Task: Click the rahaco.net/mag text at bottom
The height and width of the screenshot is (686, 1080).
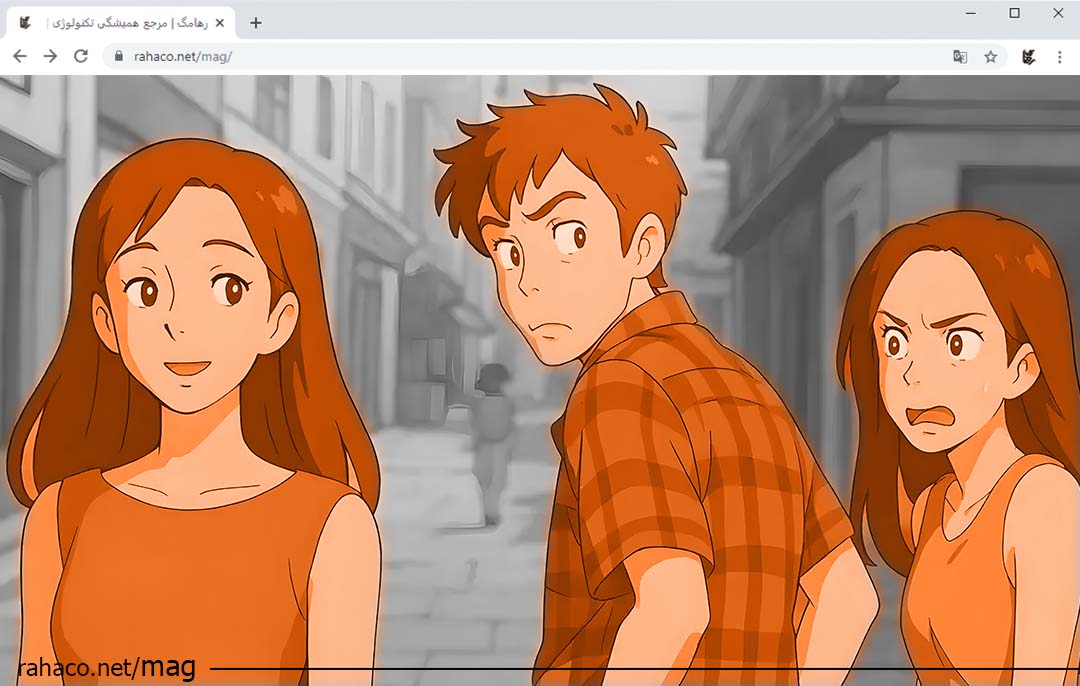Action: (106, 667)
